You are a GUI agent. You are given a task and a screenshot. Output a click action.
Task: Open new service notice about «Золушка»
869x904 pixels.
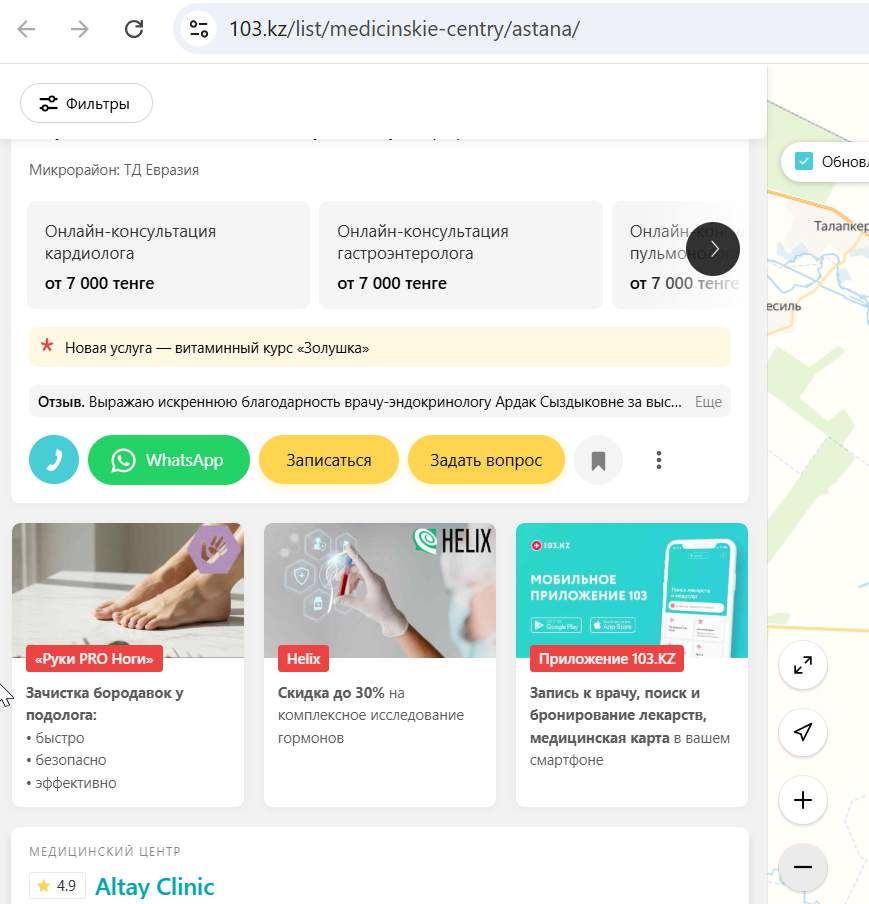380,348
